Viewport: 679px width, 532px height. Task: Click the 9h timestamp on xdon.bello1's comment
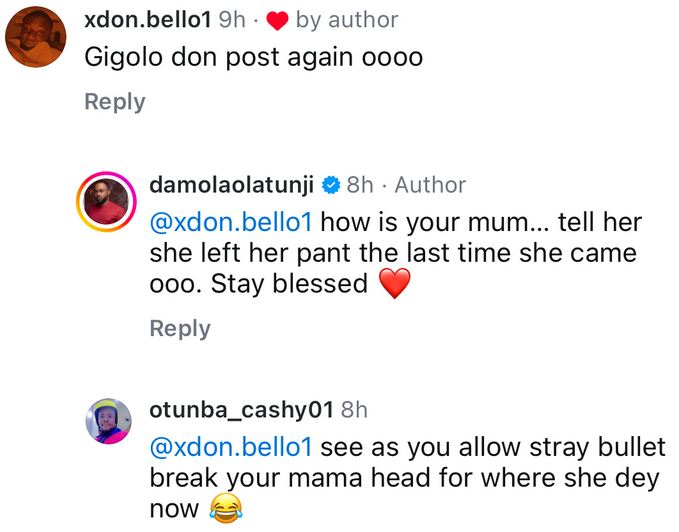coord(232,20)
